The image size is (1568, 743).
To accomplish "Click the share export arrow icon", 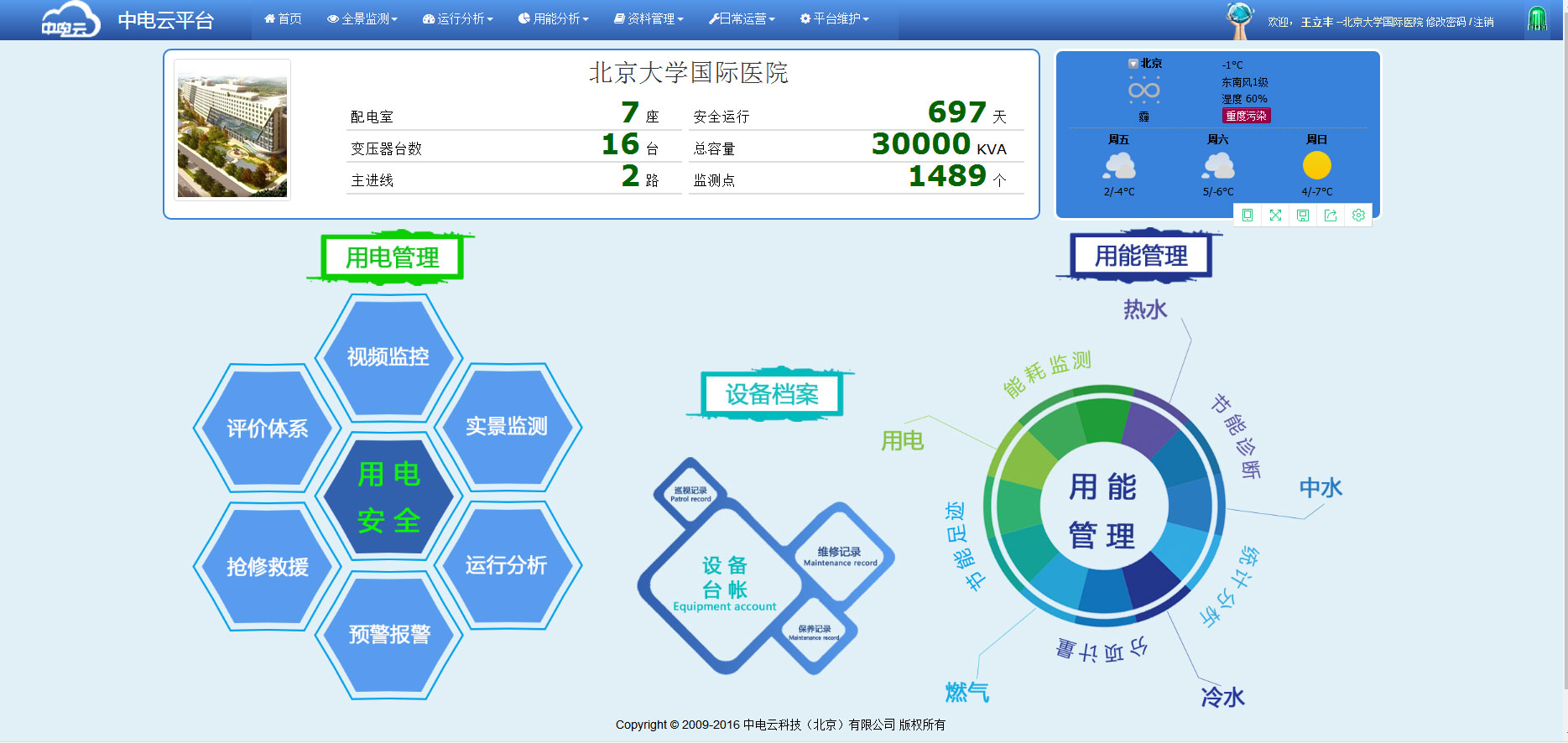I will [x=1331, y=216].
